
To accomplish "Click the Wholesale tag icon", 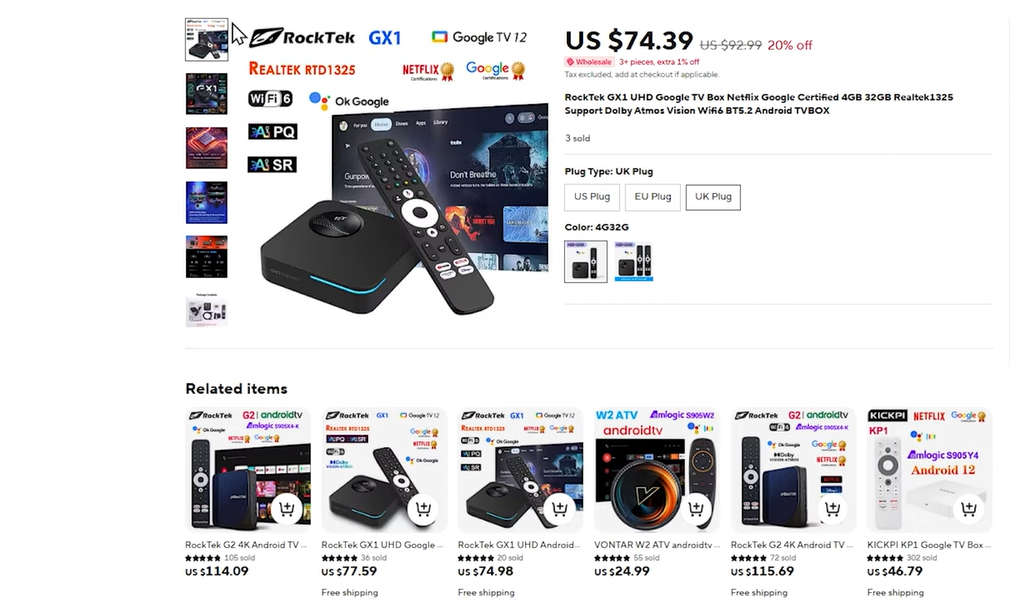I will [x=570, y=62].
